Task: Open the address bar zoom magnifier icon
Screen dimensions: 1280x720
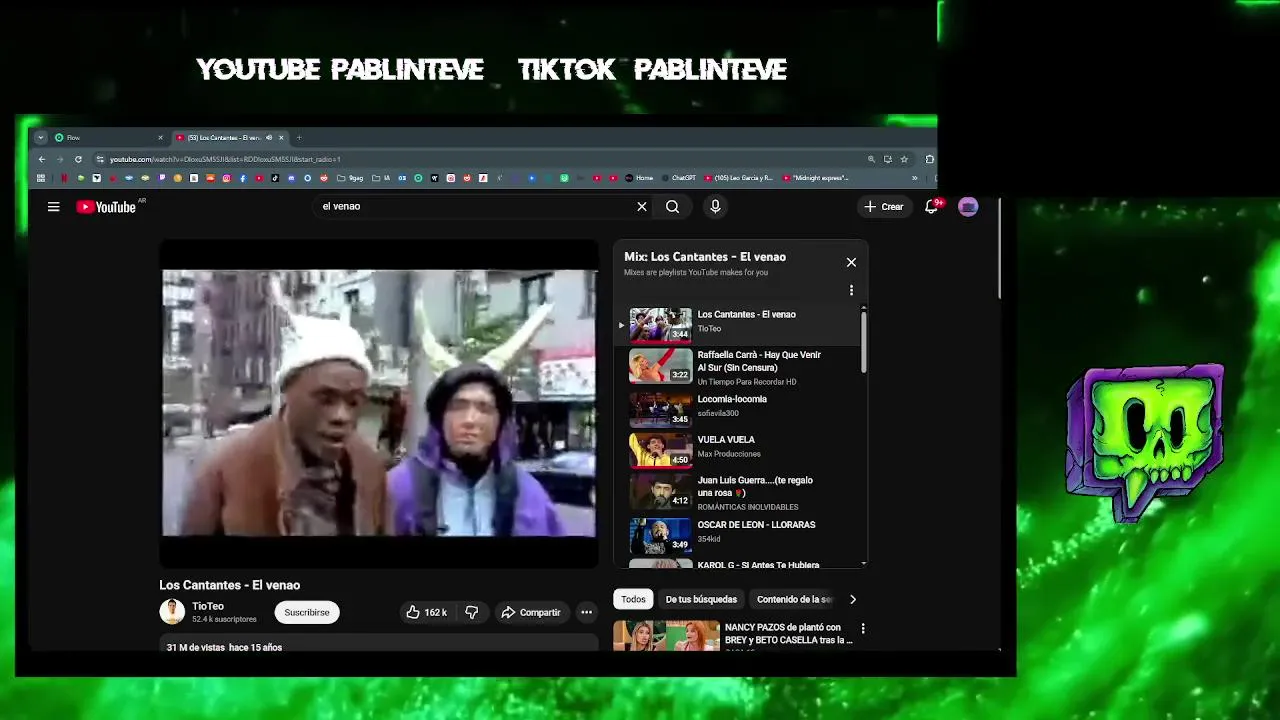Action: click(871, 159)
